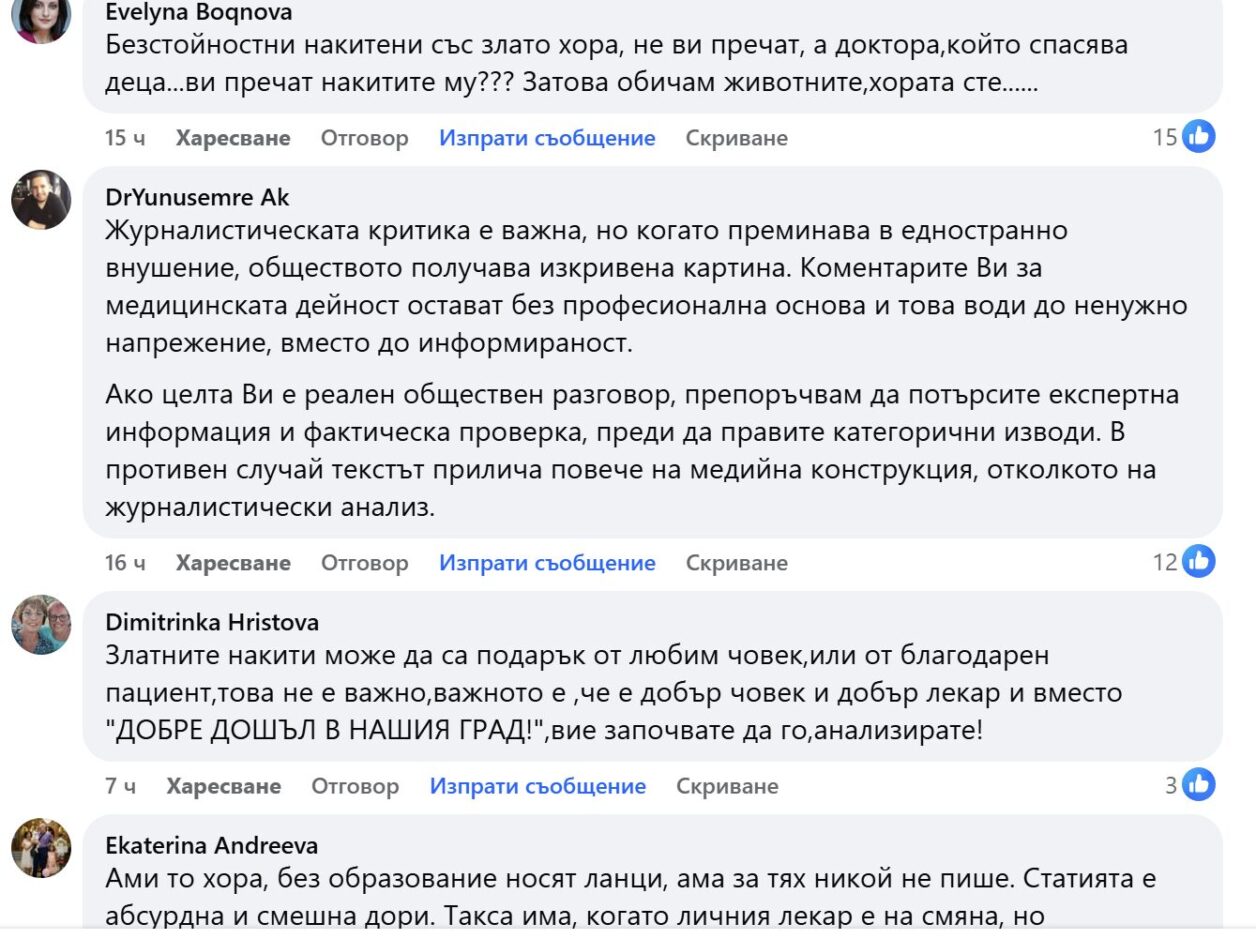Hide DrYunusemre Ak's comment
Screen dimensions: 1256x939
(x=736, y=563)
